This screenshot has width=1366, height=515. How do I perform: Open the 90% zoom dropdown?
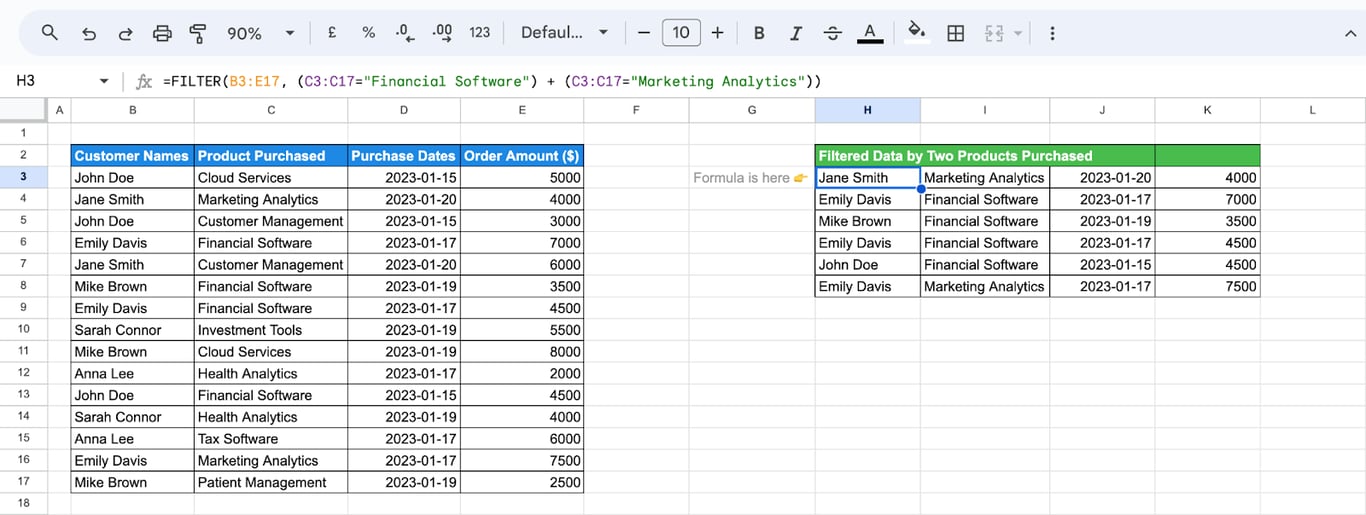(x=261, y=33)
